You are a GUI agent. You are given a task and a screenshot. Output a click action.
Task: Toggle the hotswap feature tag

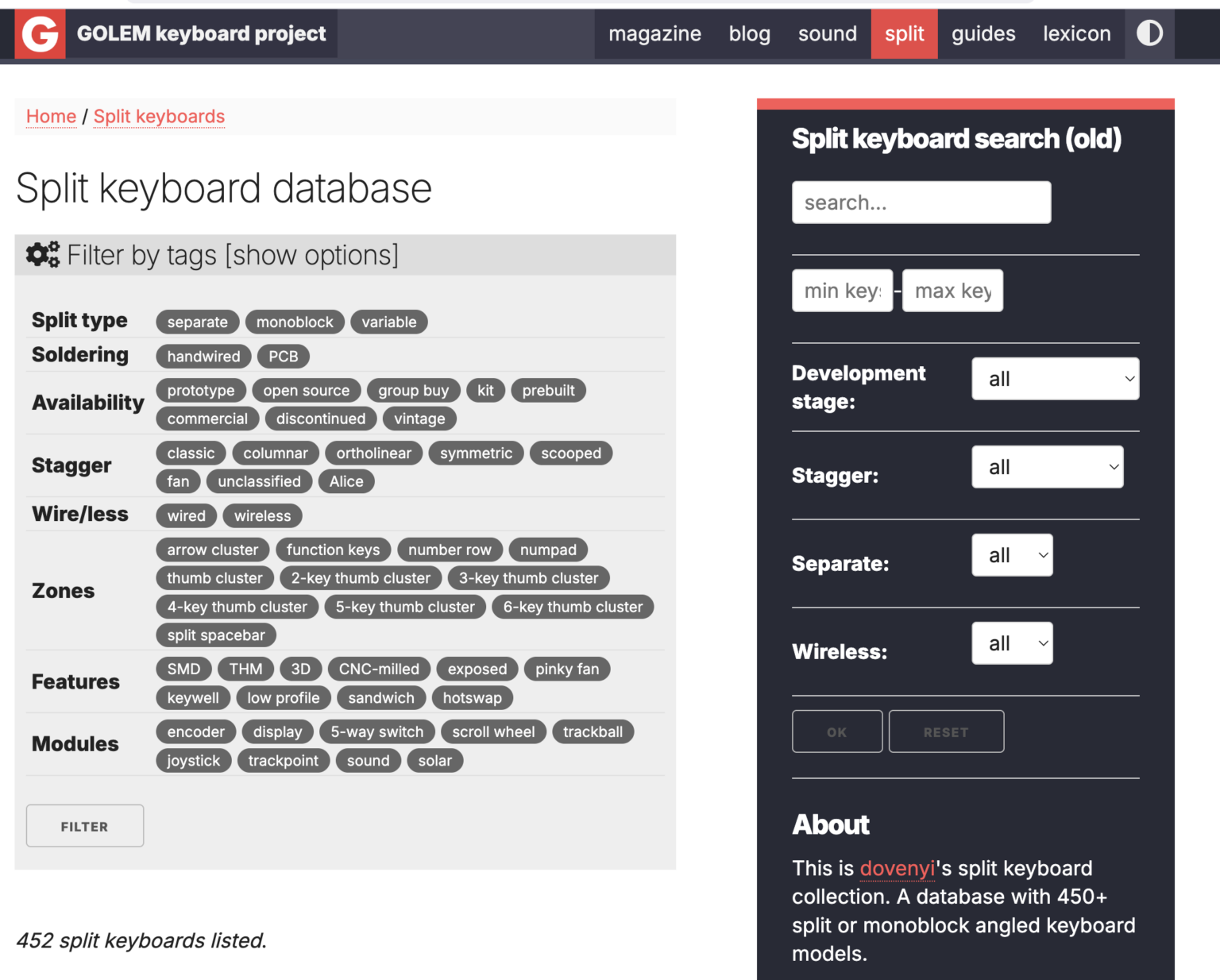tap(472, 698)
